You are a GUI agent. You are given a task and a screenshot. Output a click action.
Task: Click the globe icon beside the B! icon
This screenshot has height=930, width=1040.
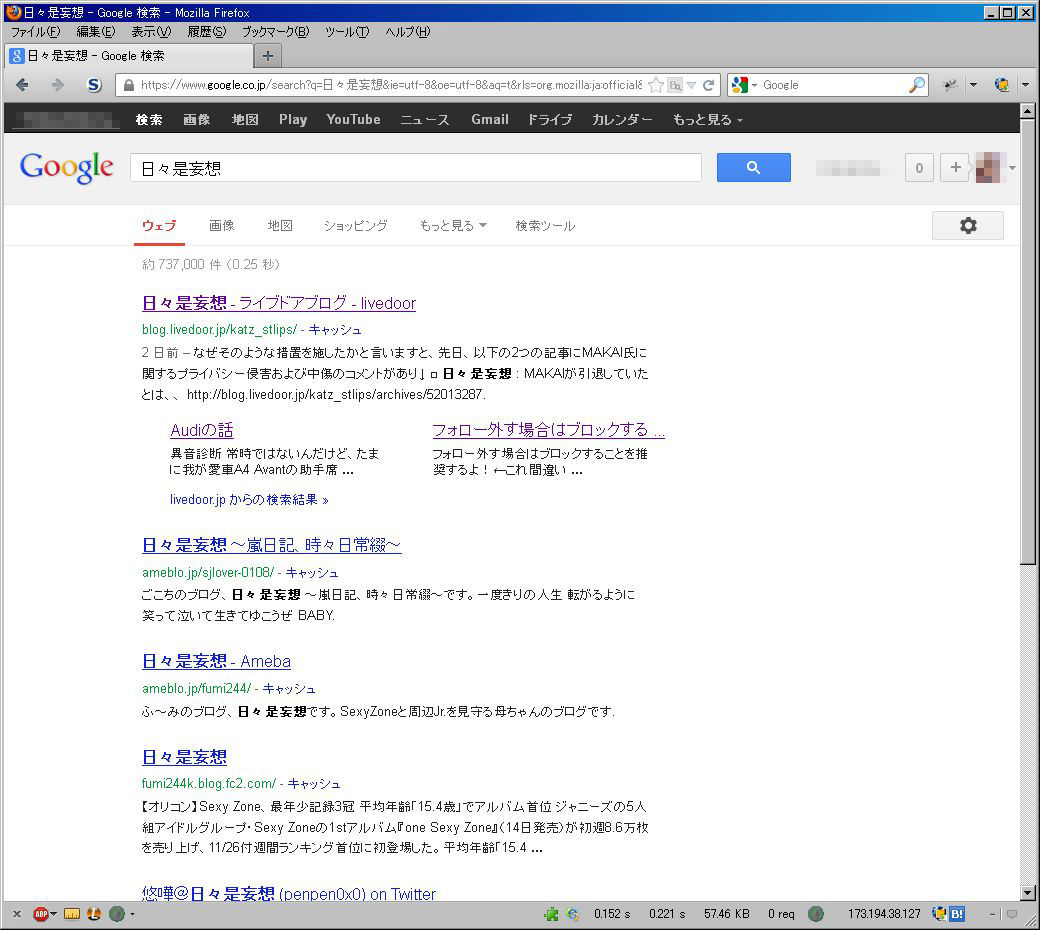tap(939, 914)
